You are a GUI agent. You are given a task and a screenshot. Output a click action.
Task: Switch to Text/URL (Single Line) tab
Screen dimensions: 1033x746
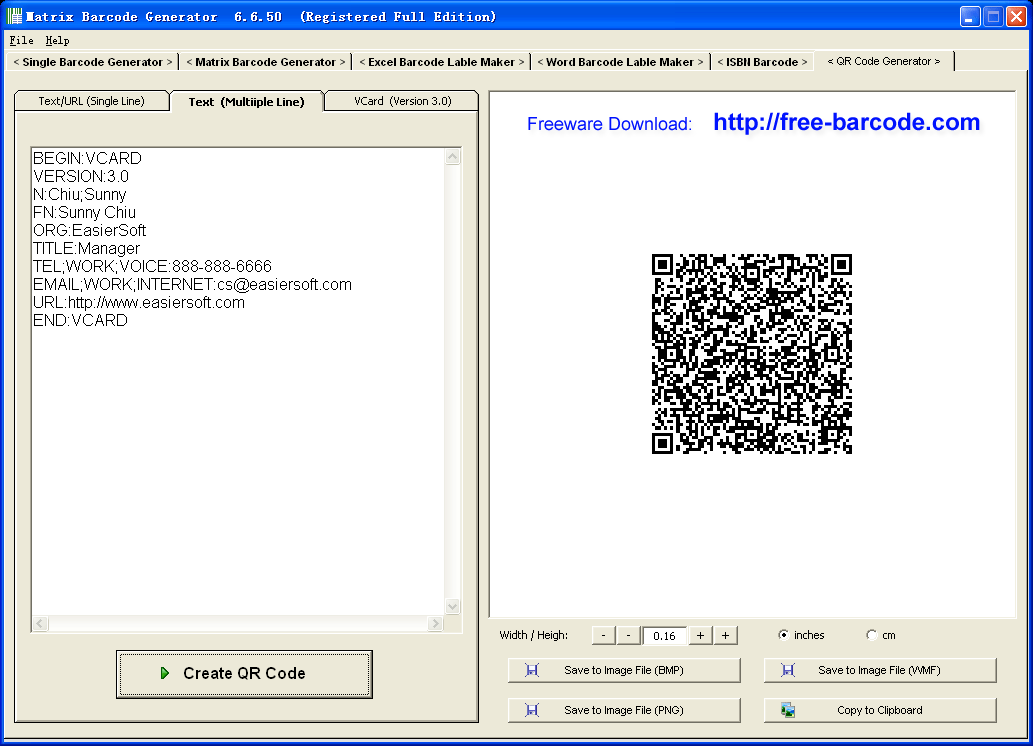click(x=92, y=101)
